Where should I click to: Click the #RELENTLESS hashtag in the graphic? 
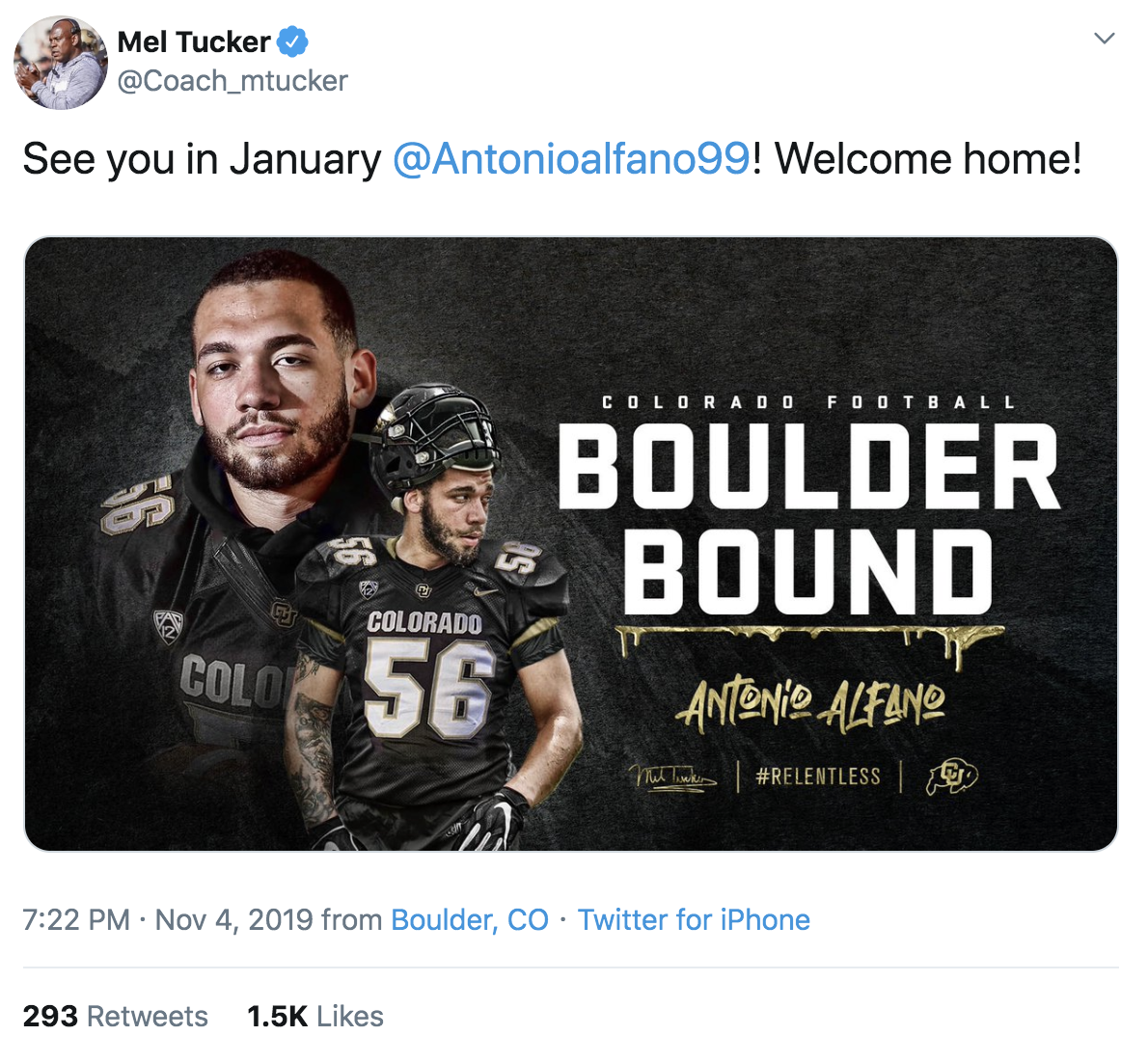tap(818, 776)
